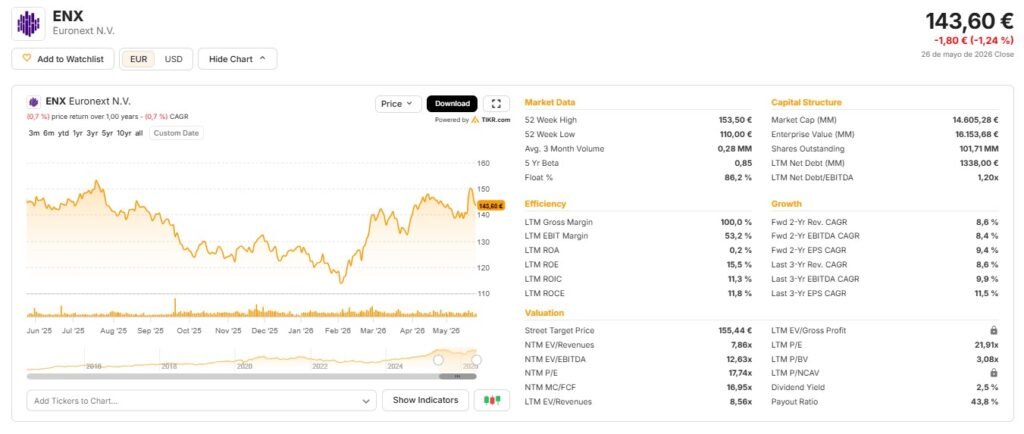This screenshot has height=434, width=1024.
Task: Click the left range slider handle
Action: coord(438,360)
